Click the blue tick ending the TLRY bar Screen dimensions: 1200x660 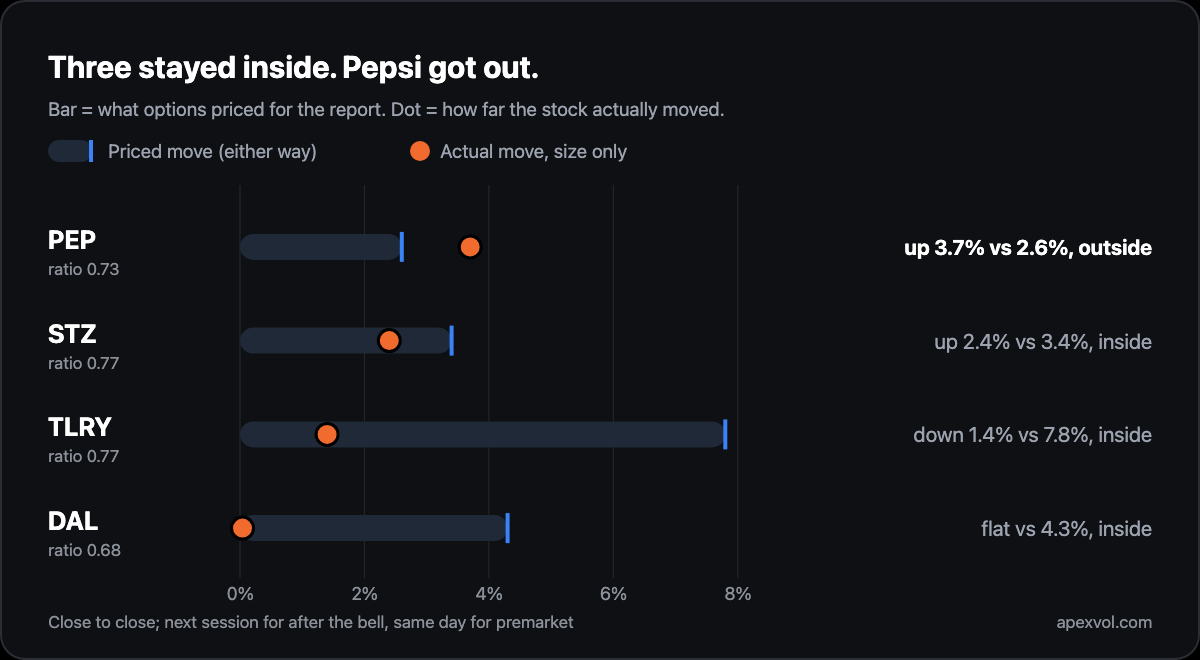[725, 434]
